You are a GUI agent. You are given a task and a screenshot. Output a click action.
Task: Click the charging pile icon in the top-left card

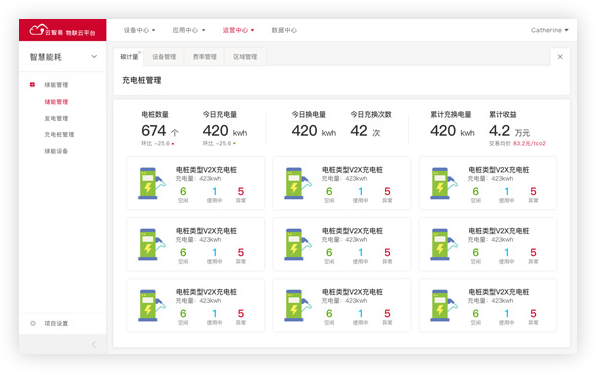[152, 183]
